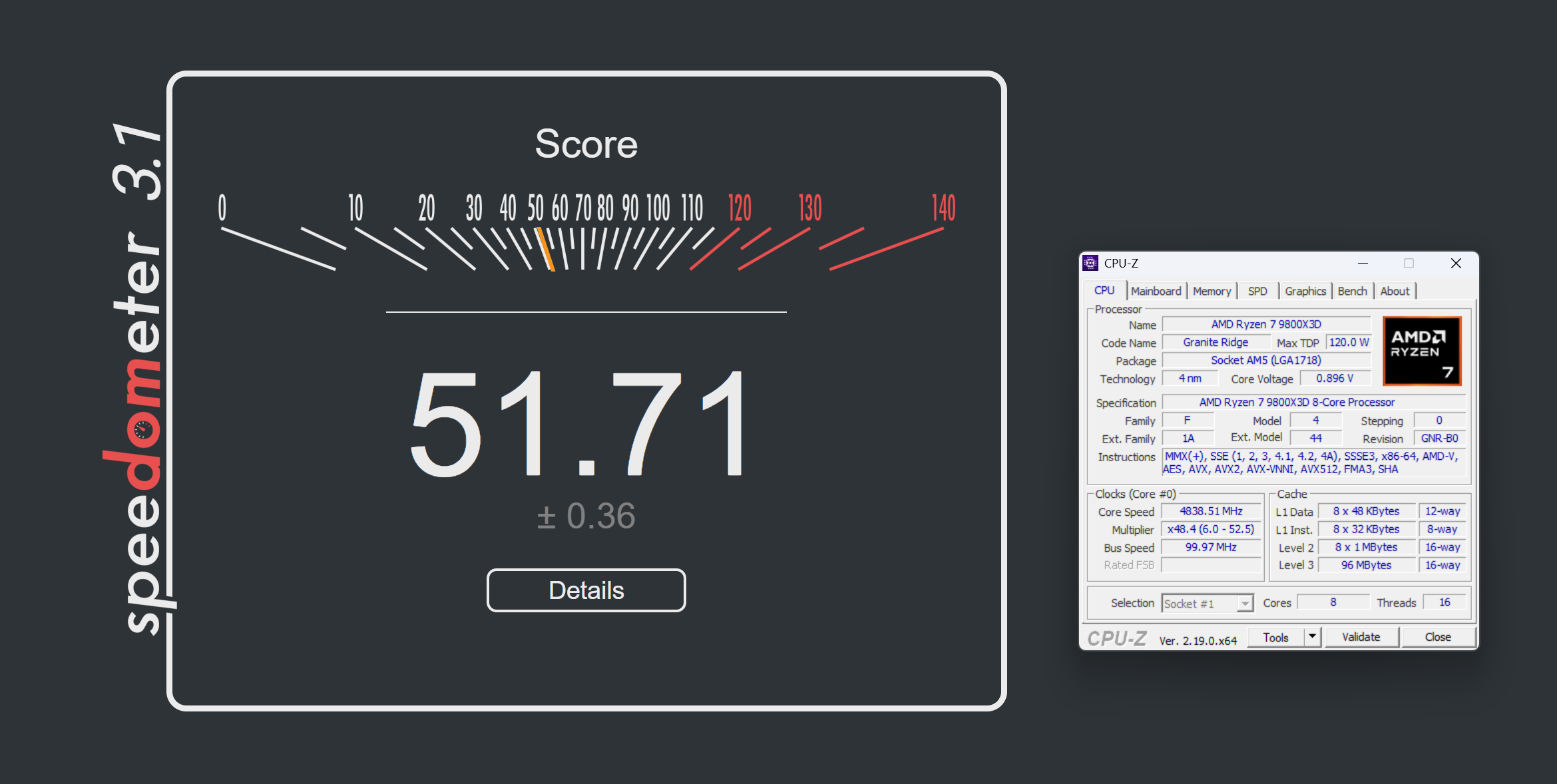Click the Code Name value Granite Ridge
Viewport: 1557px width, 784px height.
pyautogui.click(x=1216, y=342)
